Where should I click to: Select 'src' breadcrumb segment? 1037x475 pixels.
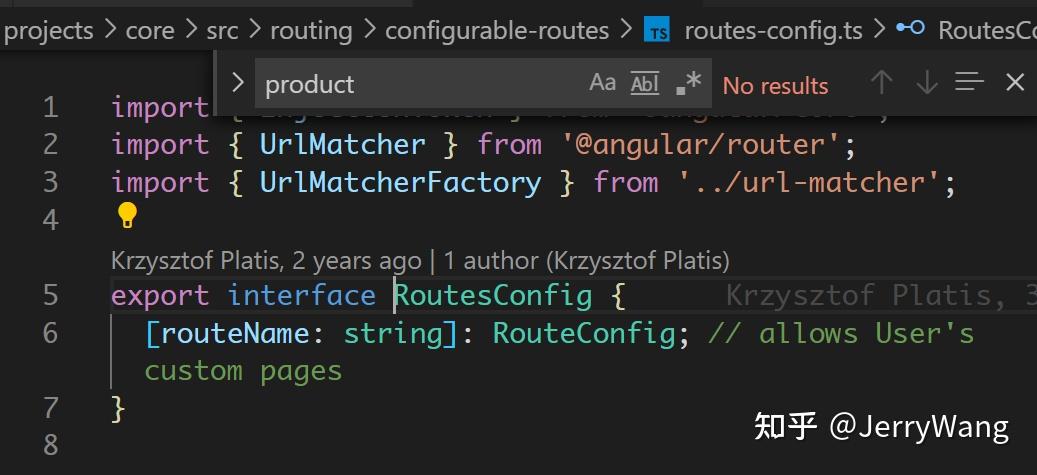click(222, 30)
